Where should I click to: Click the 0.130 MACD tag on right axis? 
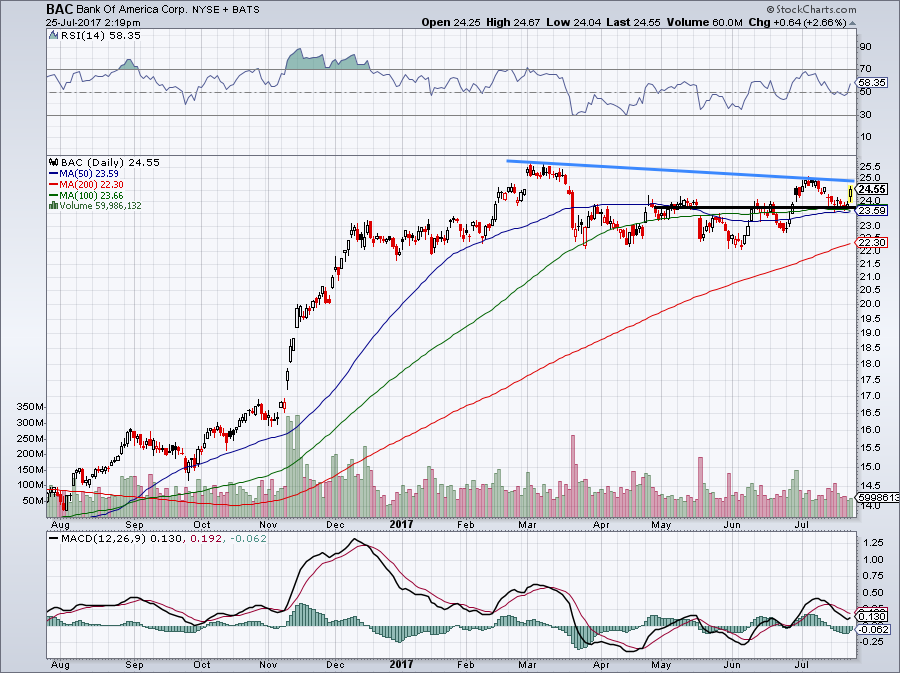[x=873, y=616]
